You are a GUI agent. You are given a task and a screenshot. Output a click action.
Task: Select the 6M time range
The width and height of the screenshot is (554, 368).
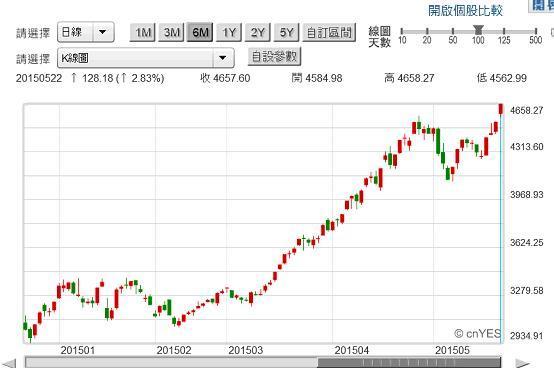click(200, 32)
